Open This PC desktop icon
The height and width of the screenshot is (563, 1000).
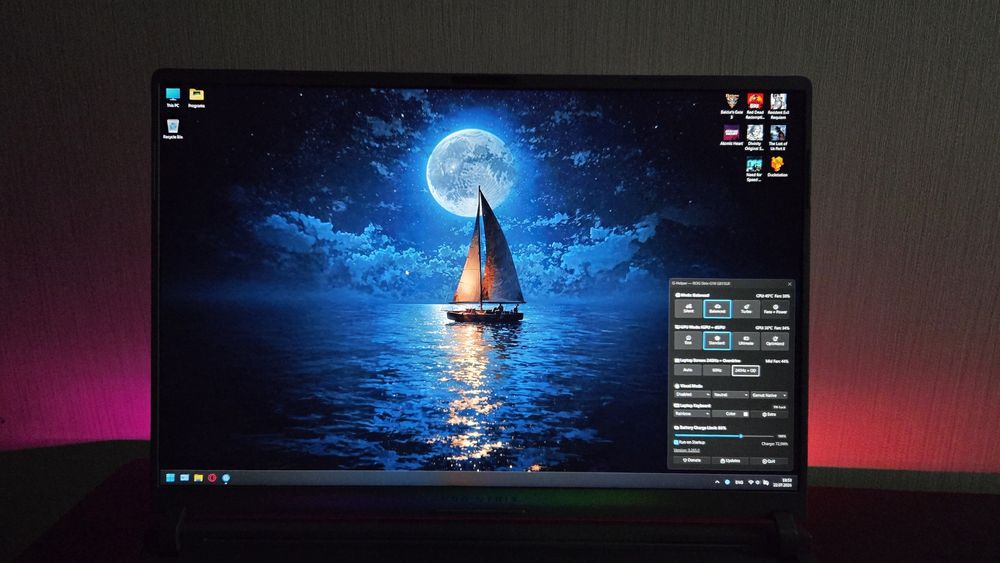click(x=173, y=98)
